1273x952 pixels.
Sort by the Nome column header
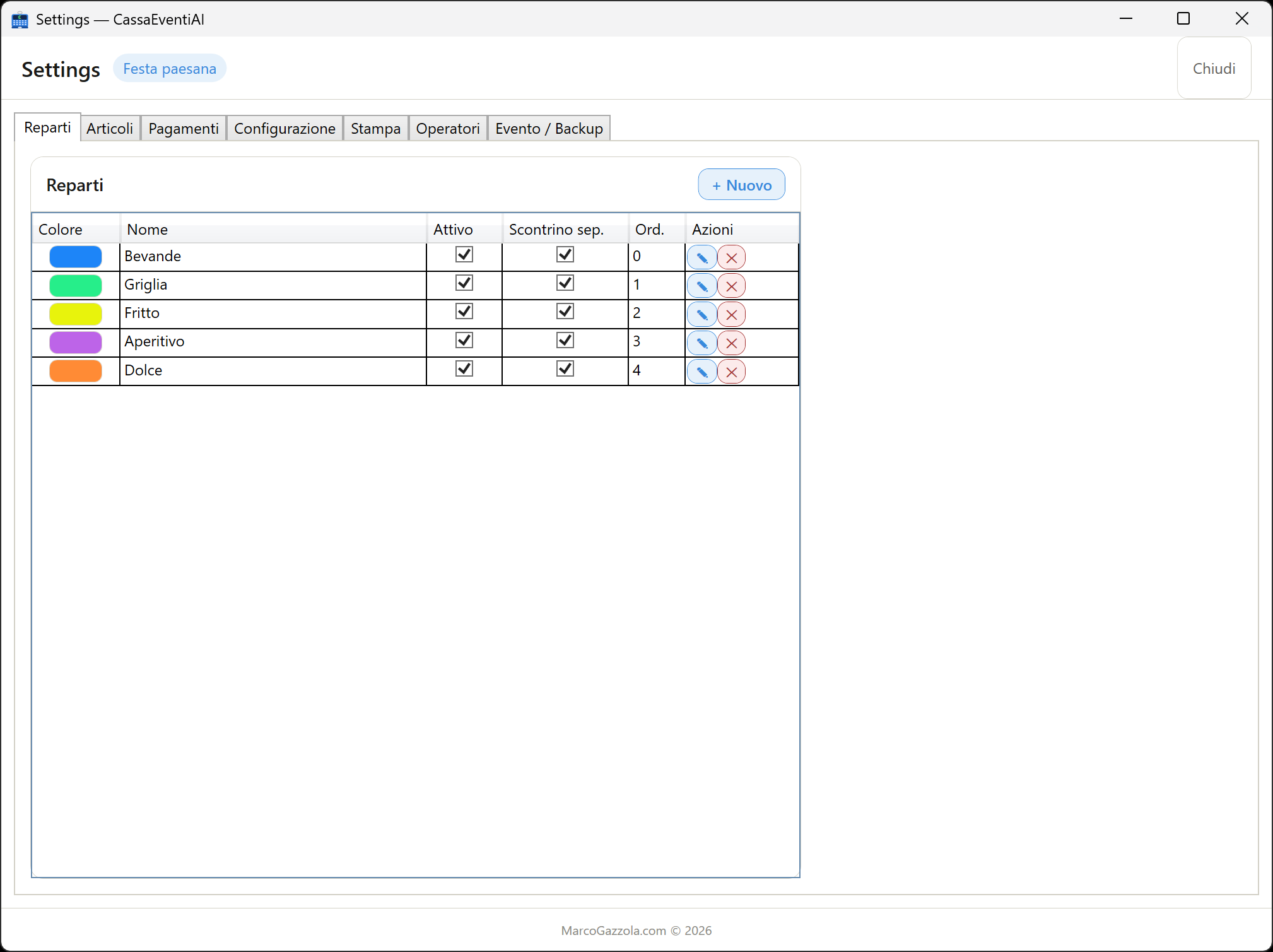click(x=273, y=229)
